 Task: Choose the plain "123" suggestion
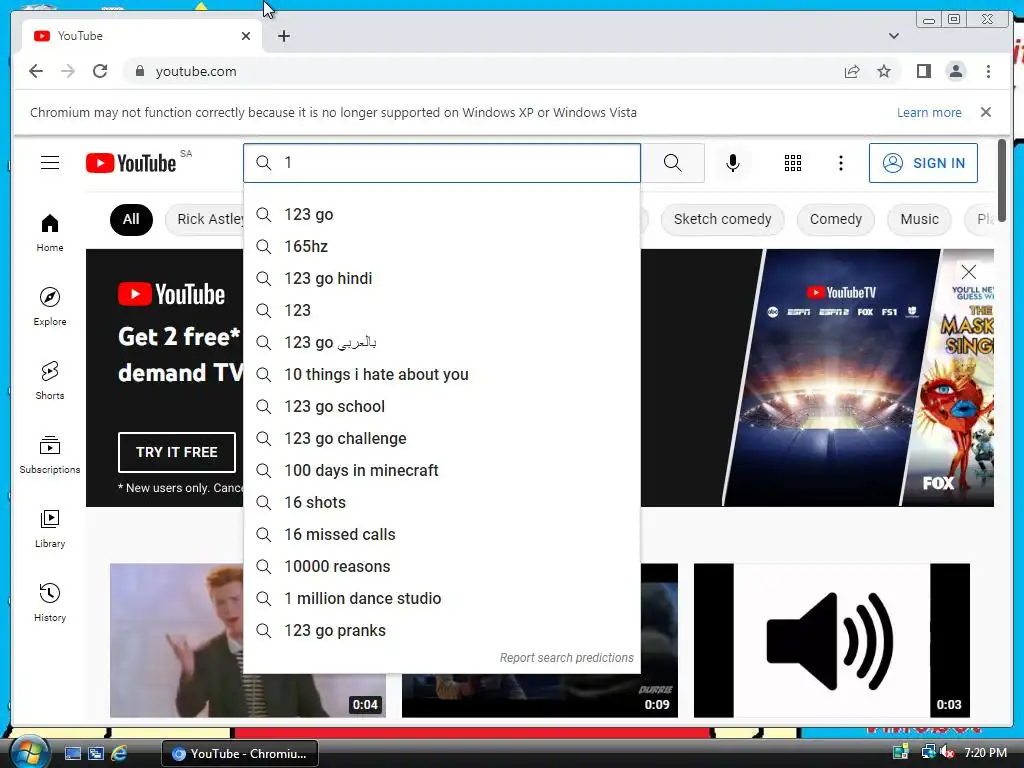pos(441,310)
